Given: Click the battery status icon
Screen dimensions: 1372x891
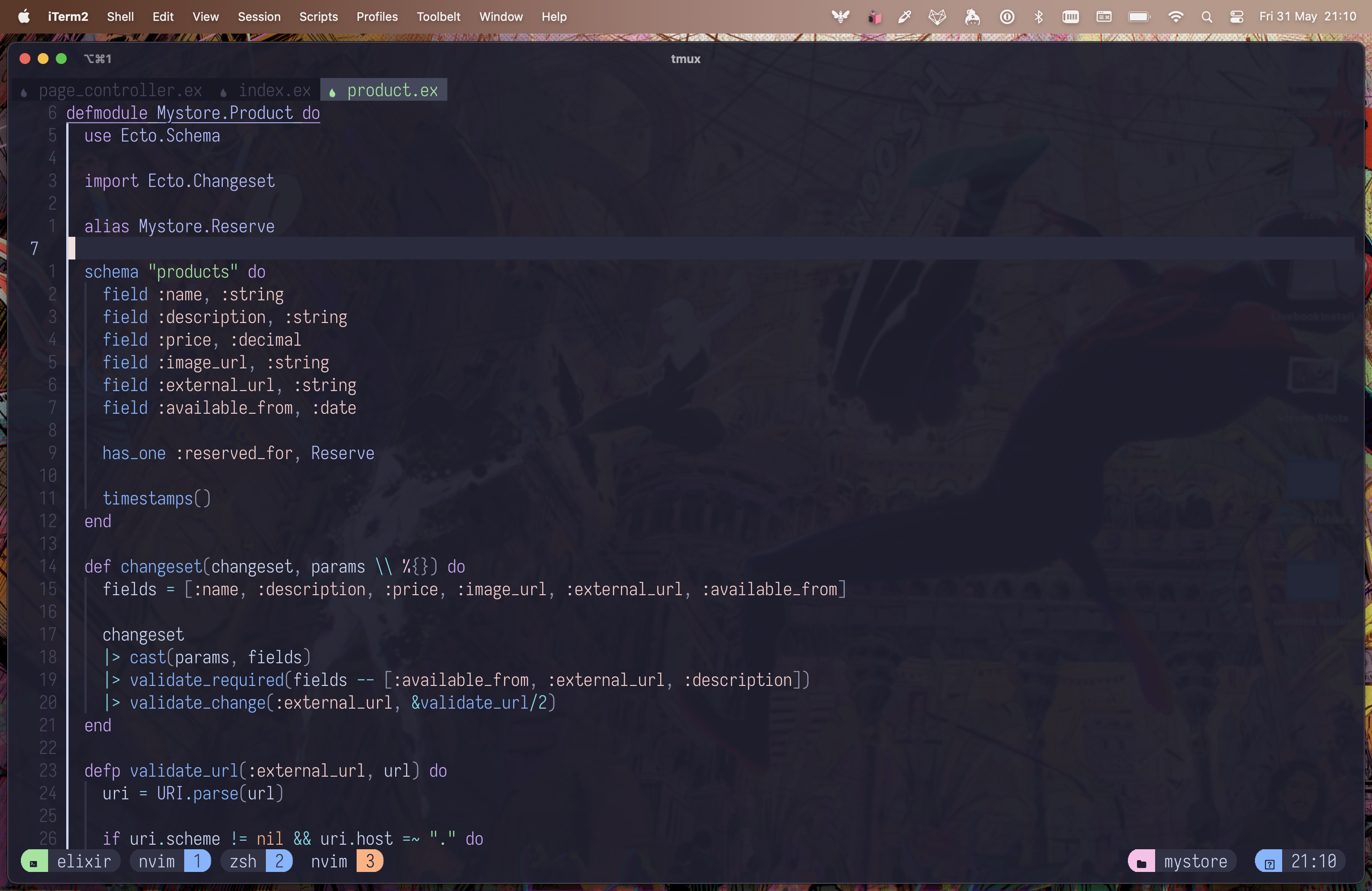Looking at the screenshot, I should [x=1139, y=17].
